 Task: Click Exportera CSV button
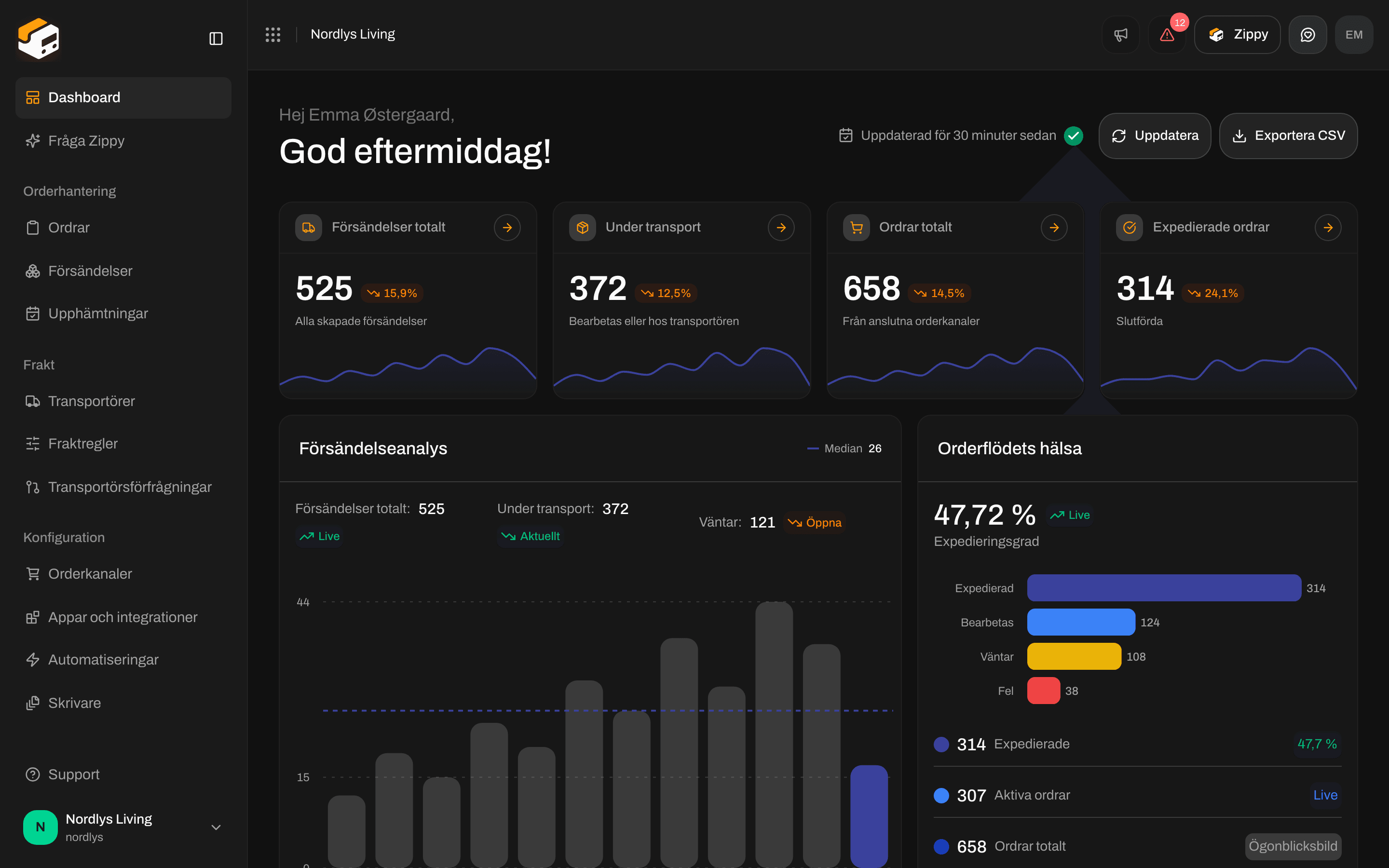click(1288, 136)
